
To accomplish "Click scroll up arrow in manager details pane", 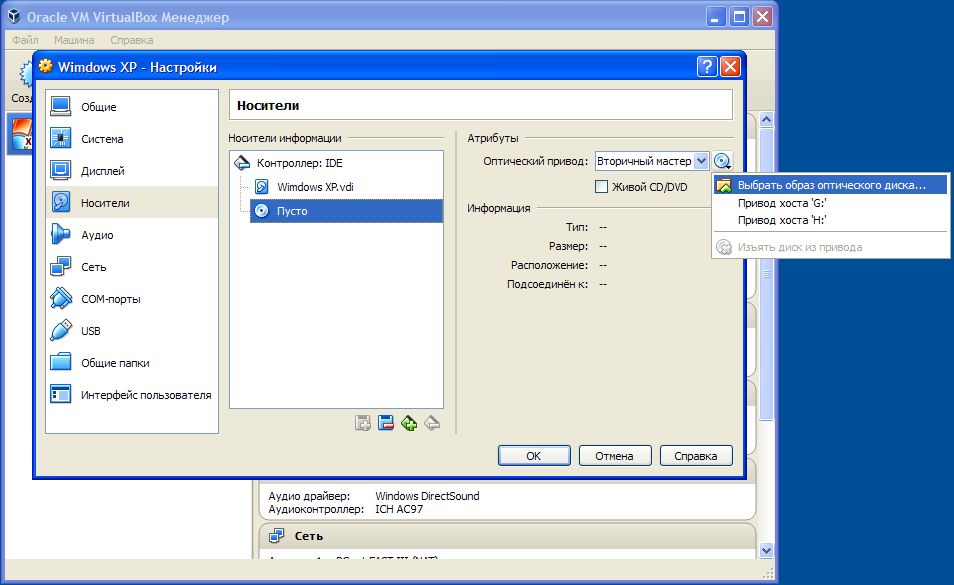I will [x=767, y=119].
